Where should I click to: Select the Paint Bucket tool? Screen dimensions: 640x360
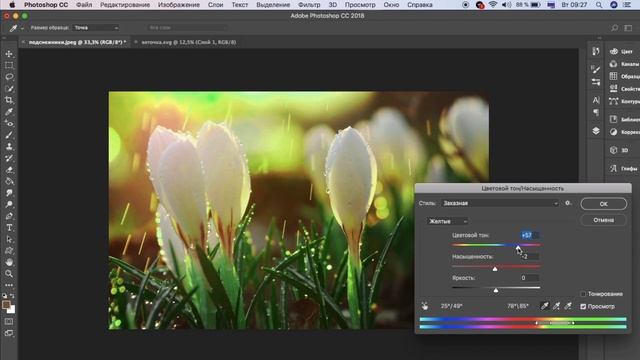(x=9, y=181)
